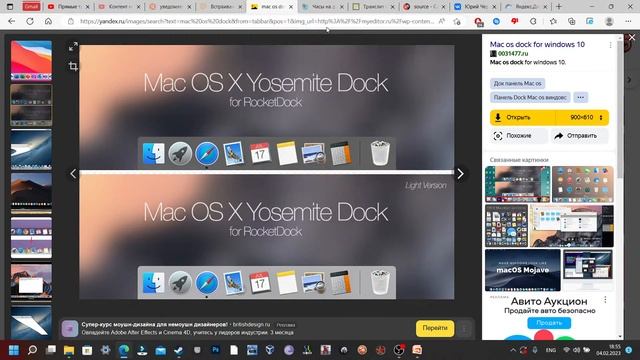Show the previous image with left arrow
The image size is (640, 360).
click(73, 174)
